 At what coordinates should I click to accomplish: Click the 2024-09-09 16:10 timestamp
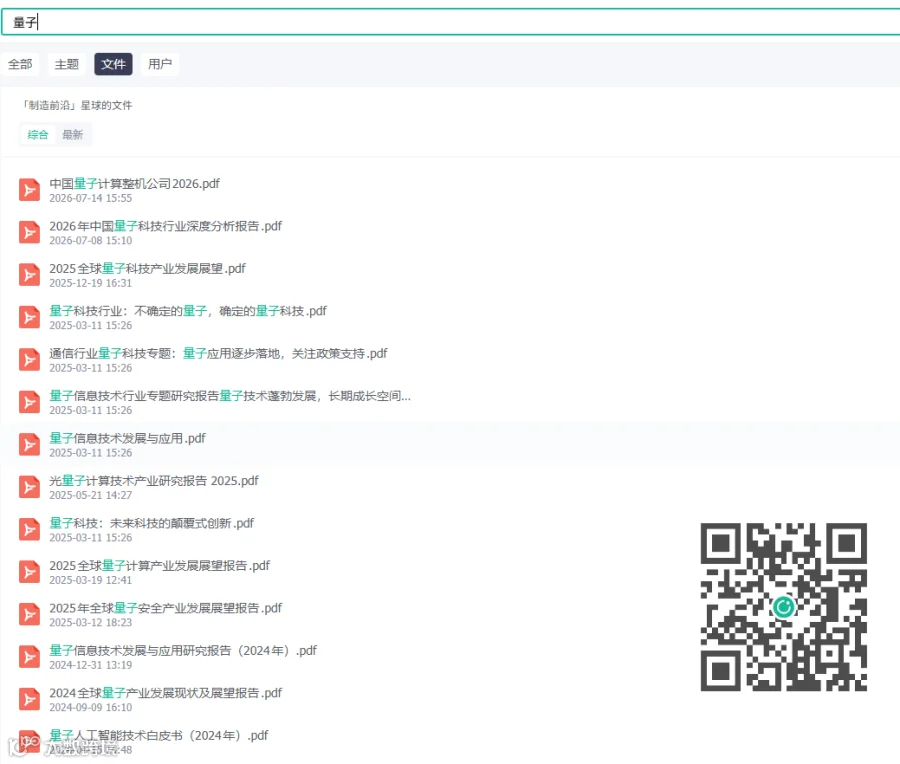91,708
